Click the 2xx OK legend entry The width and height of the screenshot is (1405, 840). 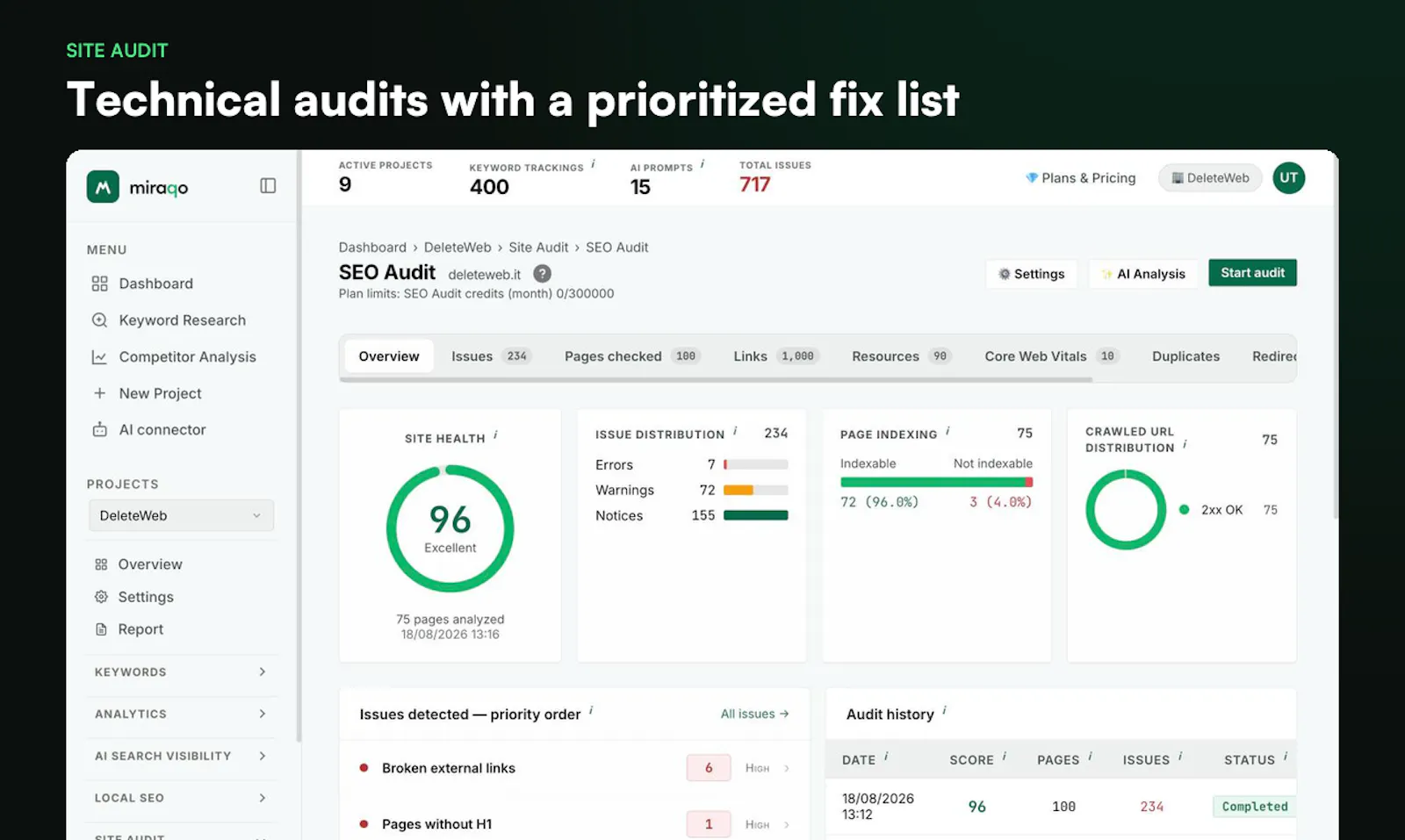[1228, 510]
